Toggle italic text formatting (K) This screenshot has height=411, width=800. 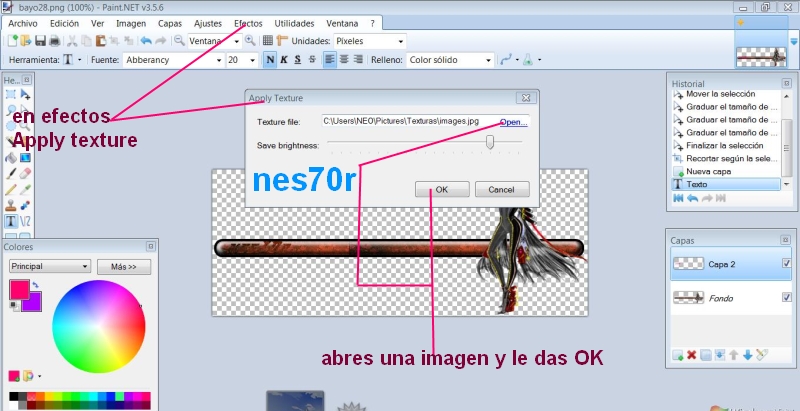(x=284, y=60)
